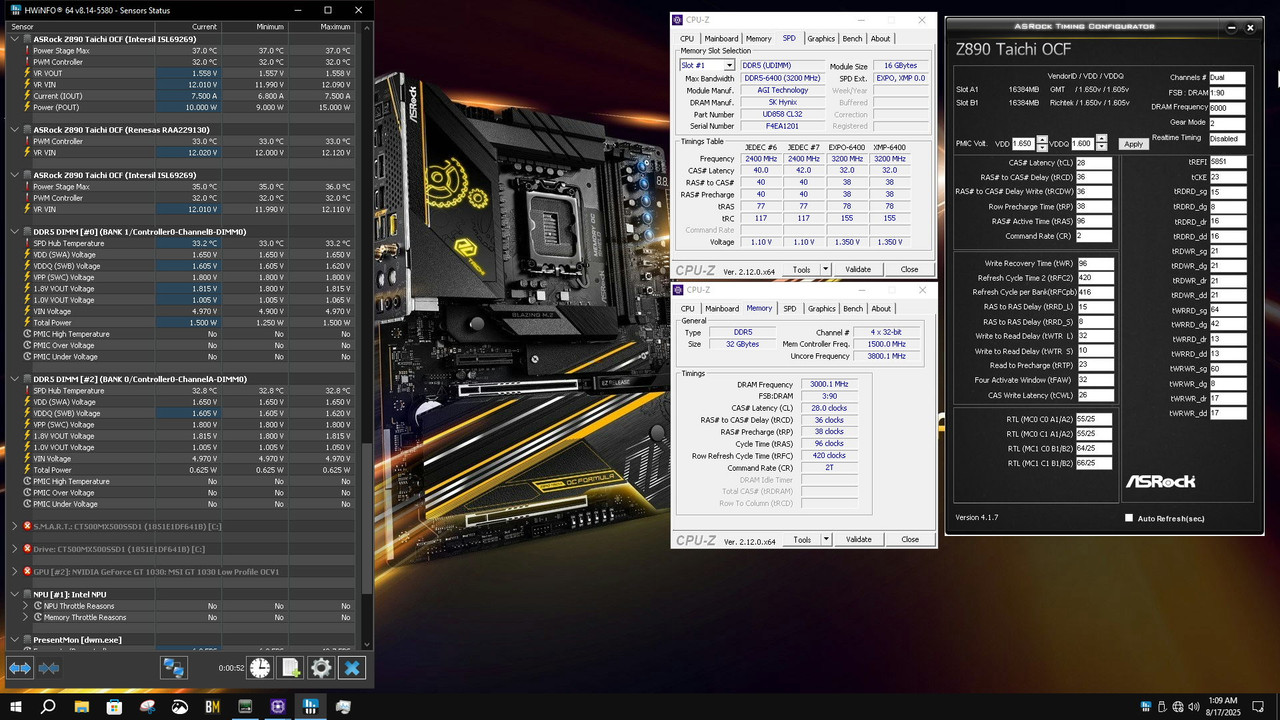Click HWiNFO collapse-all arrows icon
1280x720 pixels.
point(48,668)
